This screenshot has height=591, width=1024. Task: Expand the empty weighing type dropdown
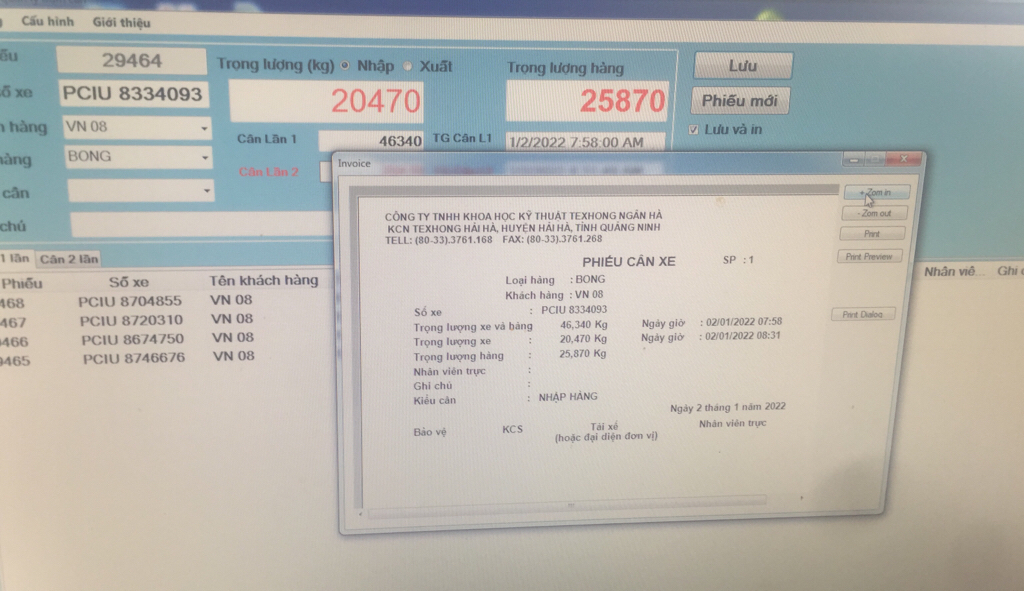click(x=206, y=190)
